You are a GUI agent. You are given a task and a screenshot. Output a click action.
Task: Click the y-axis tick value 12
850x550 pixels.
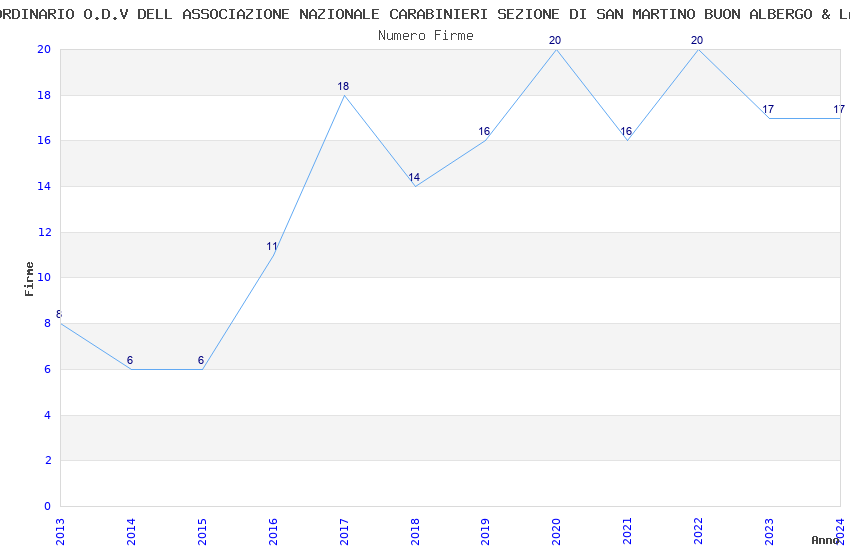[44, 232]
